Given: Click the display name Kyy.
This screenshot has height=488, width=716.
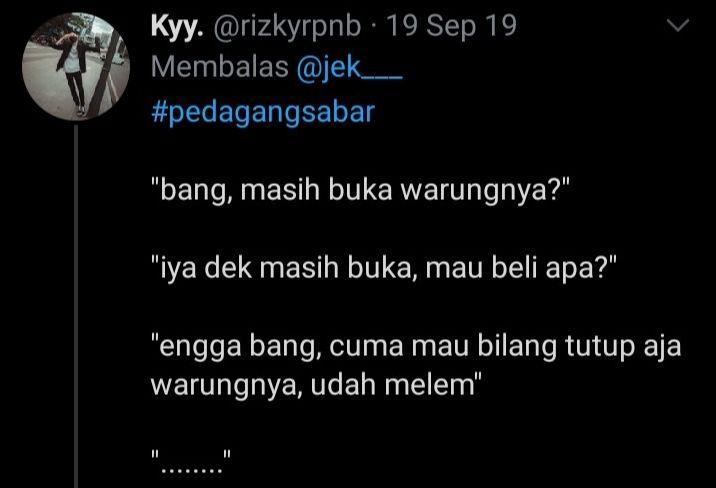Looking at the screenshot, I should click(177, 26).
